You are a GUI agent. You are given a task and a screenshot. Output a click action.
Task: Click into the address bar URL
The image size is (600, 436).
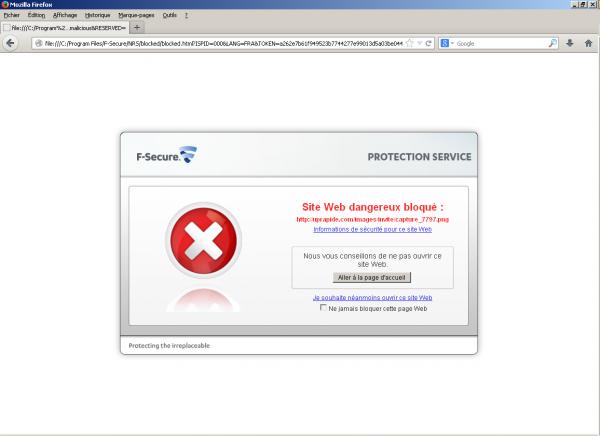click(x=223, y=44)
